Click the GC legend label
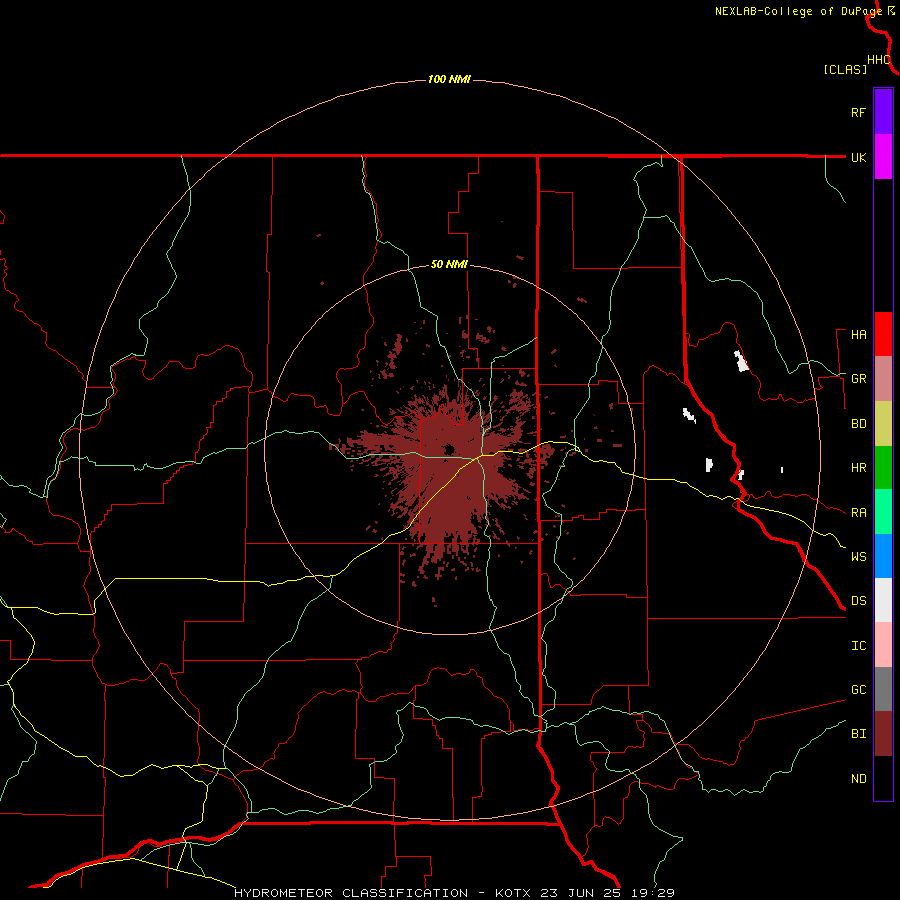 point(858,690)
